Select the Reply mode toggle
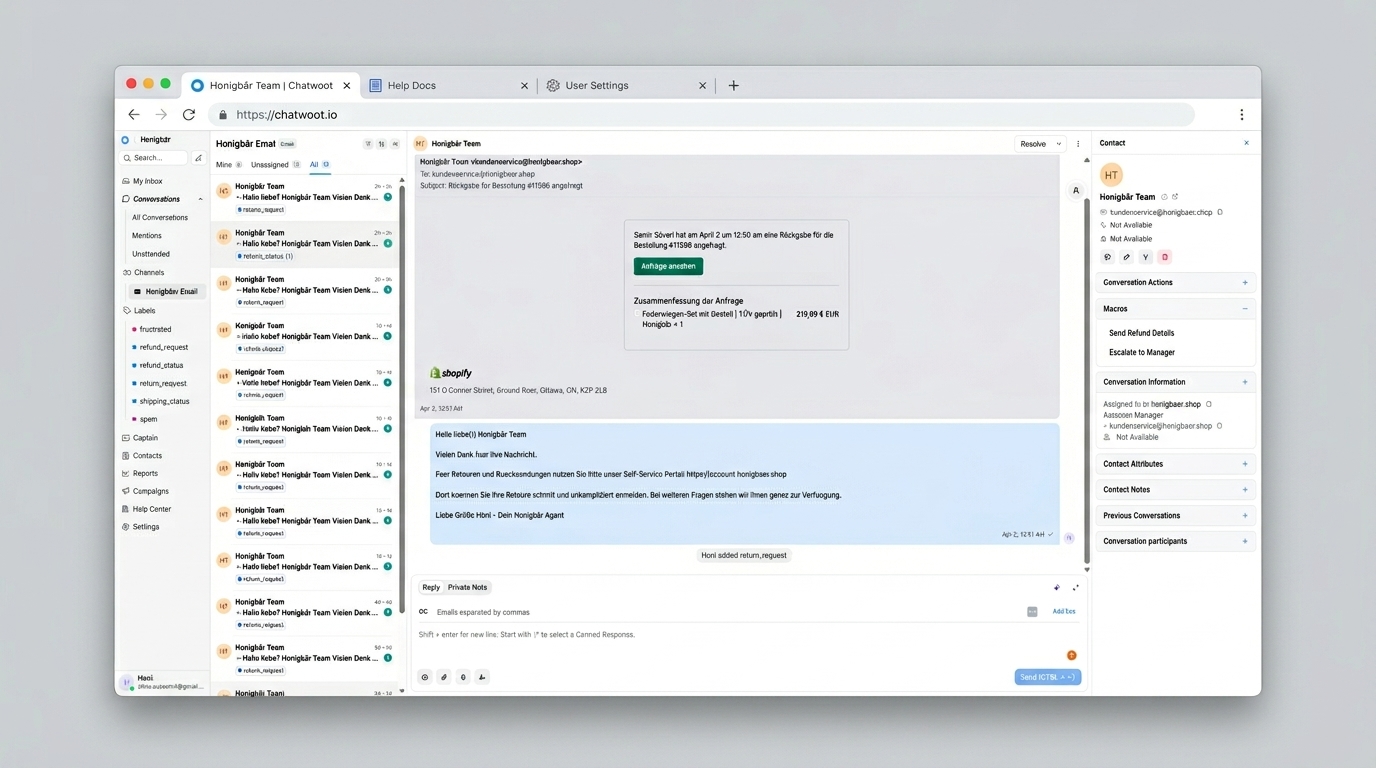Viewport: 1376px width, 768px height. pyautogui.click(x=431, y=588)
